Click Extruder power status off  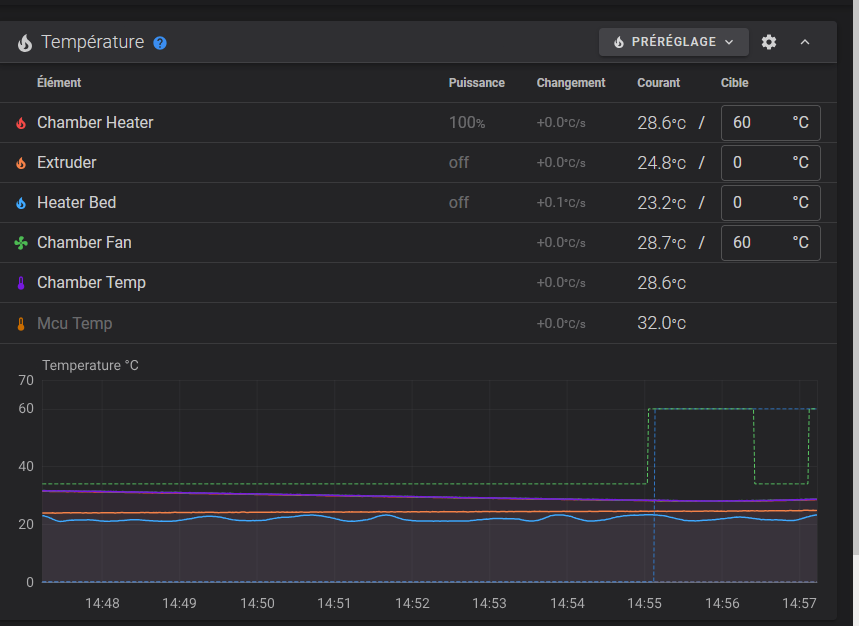click(x=459, y=163)
